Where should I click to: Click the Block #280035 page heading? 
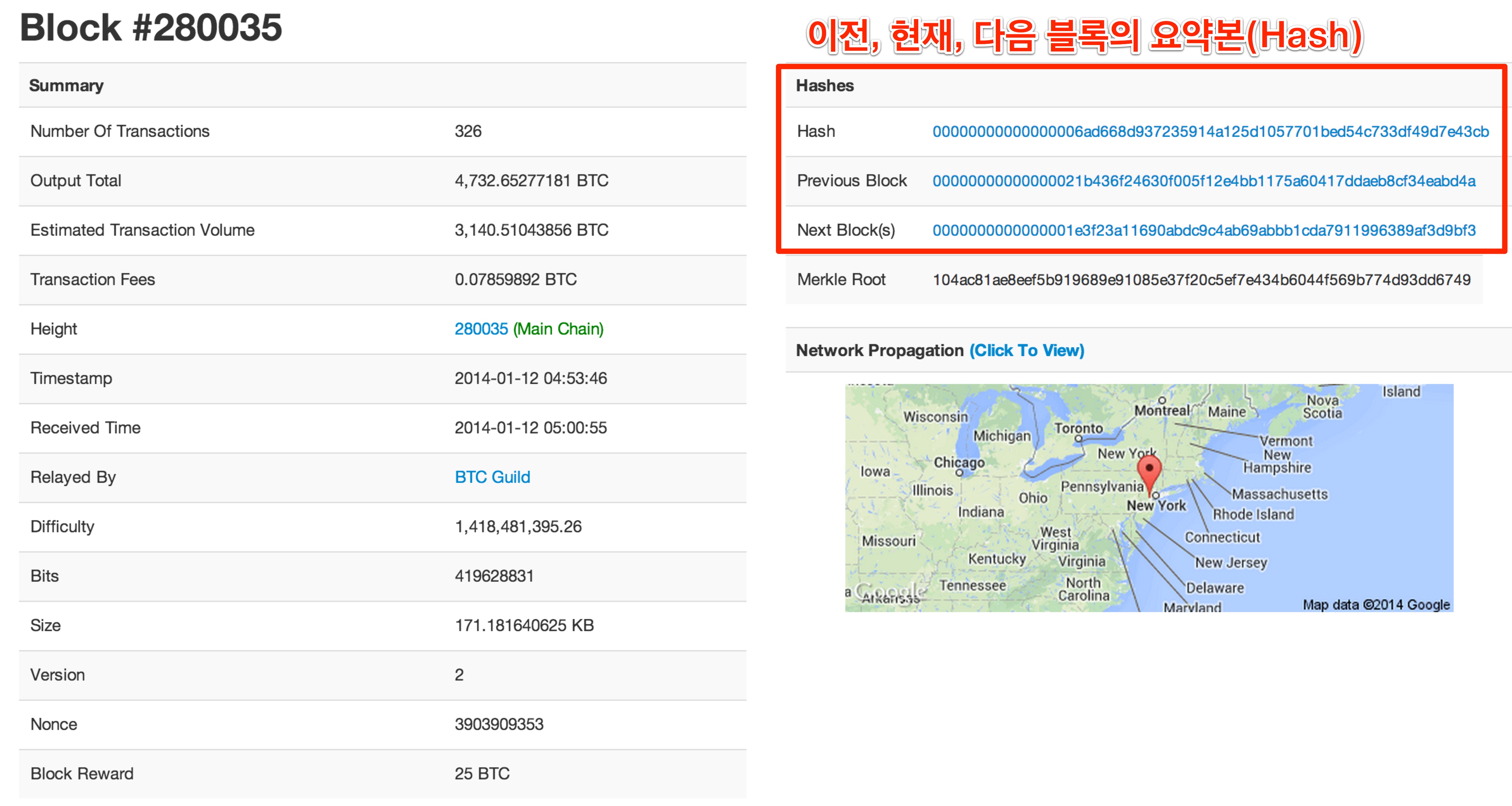[x=151, y=28]
